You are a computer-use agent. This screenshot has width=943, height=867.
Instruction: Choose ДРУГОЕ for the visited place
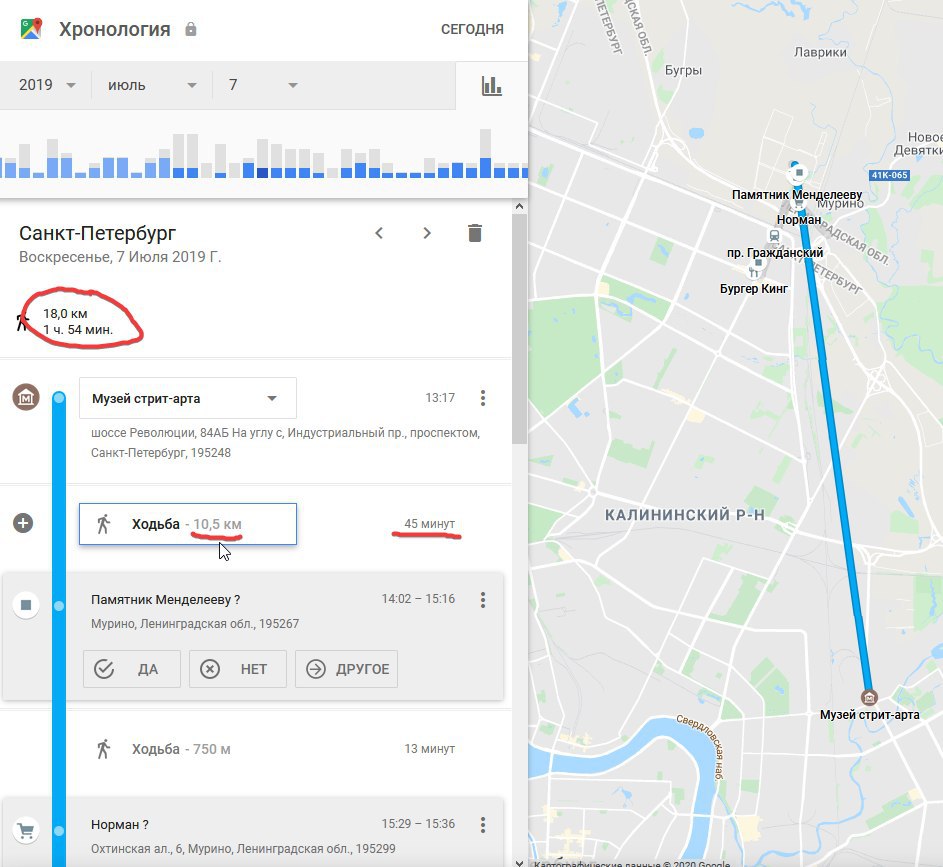(x=346, y=669)
